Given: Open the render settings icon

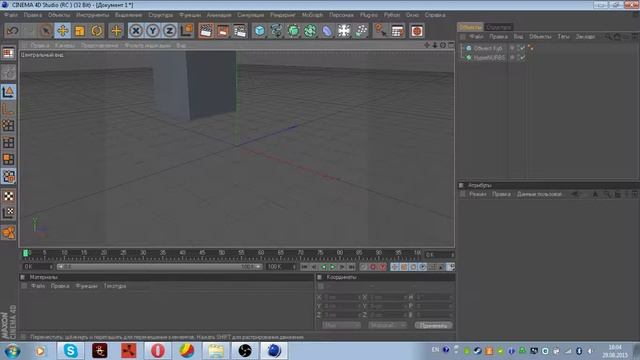Looking at the screenshot, I should click(x=240, y=31).
